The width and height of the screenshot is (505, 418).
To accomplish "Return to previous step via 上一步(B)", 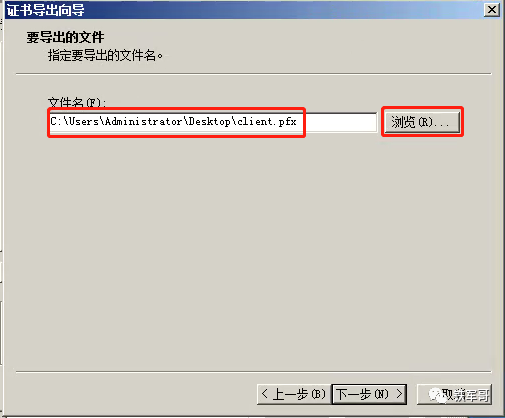I will [294, 394].
